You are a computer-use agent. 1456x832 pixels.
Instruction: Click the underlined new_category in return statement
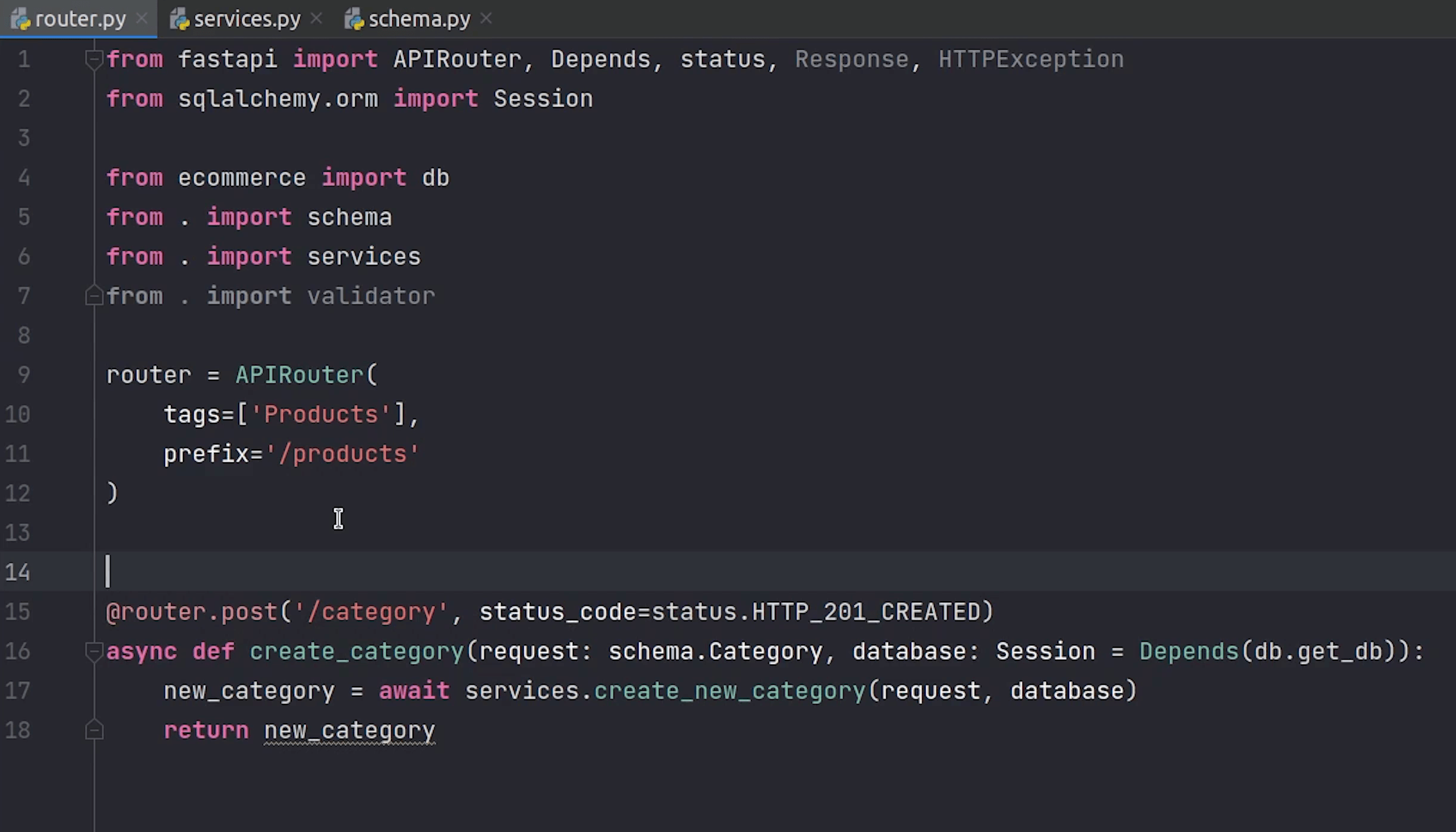click(350, 730)
